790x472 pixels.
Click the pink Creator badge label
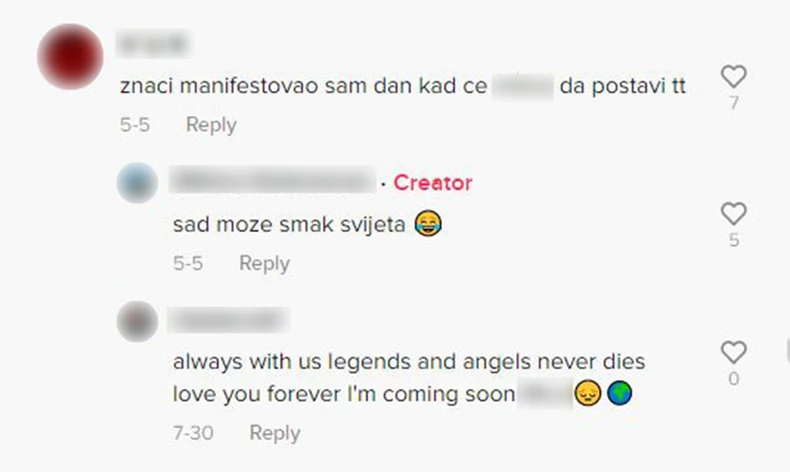(x=433, y=182)
